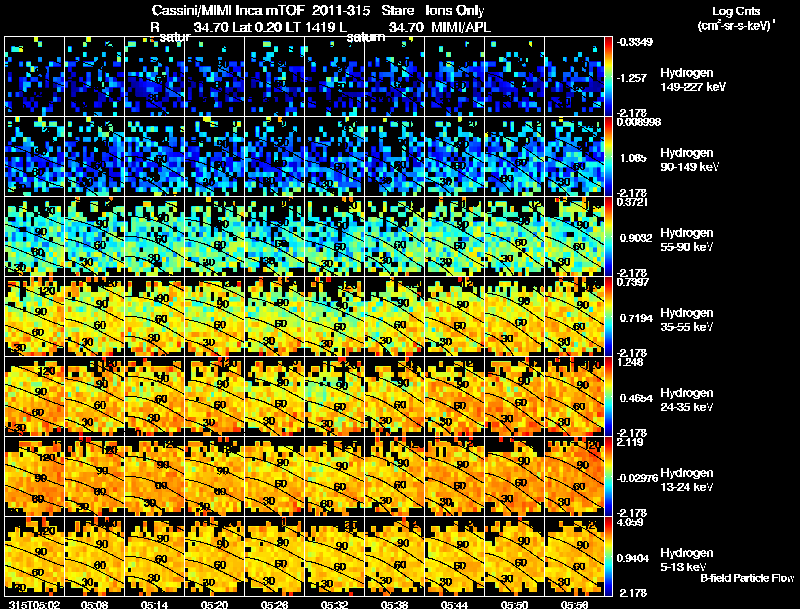The height and width of the screenshot is (609, 800).
Task: Click the '-0.3349' colorbar maximum value
Action: tap(635, 42)
